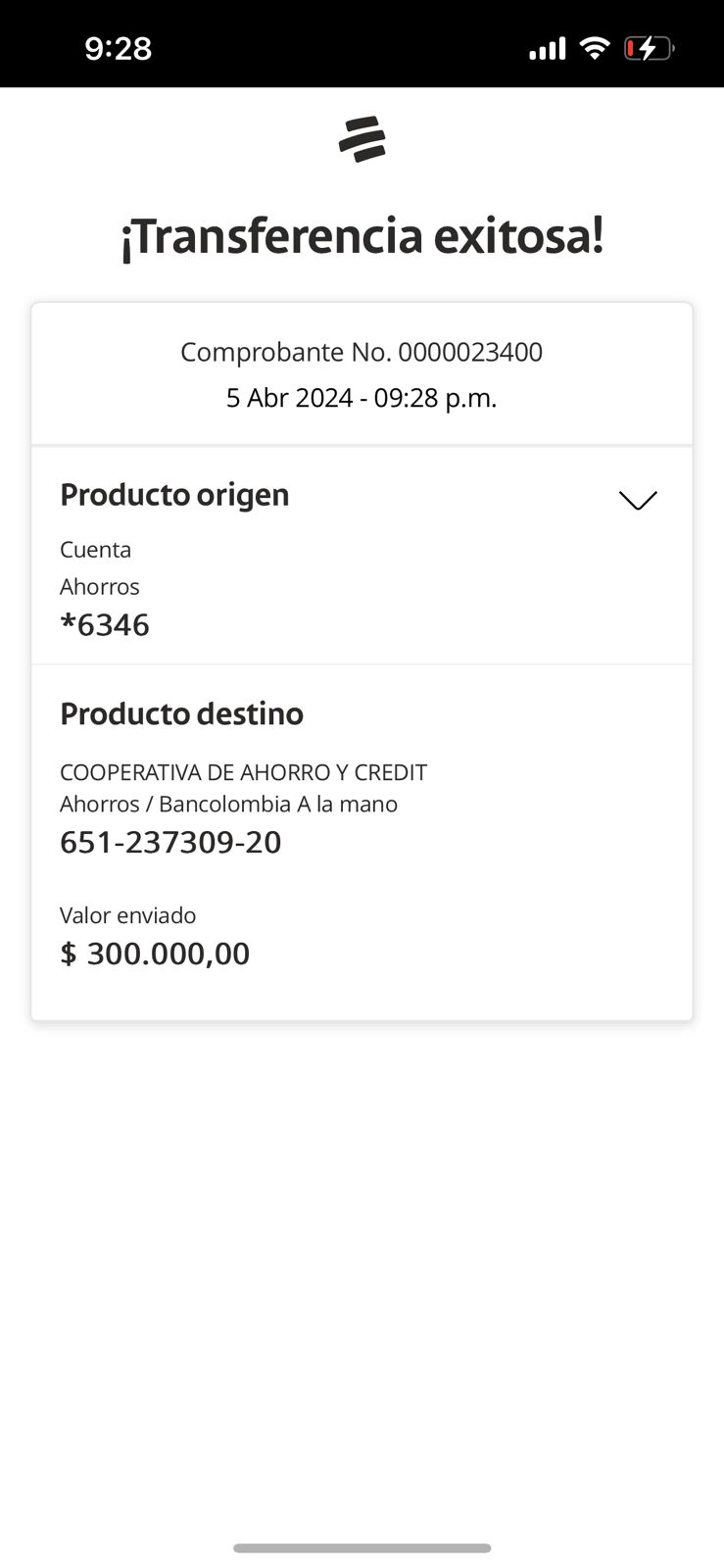
Task: Tap Ahorros / Bancolombia A la mano
Action: (228, 805)
